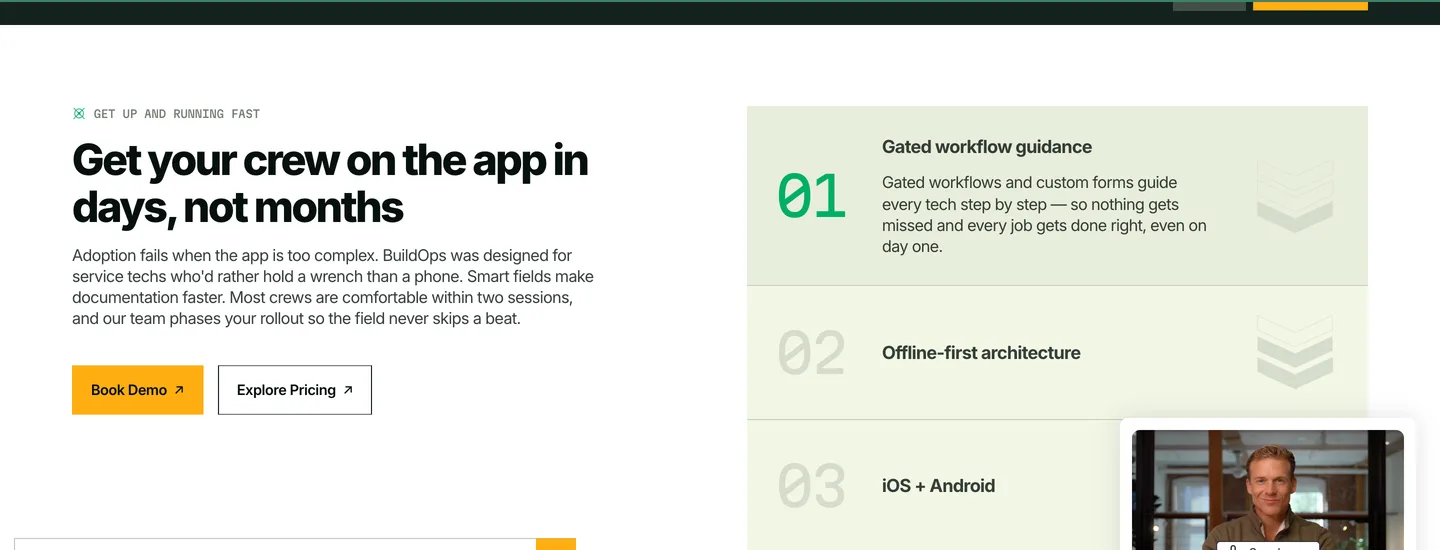1440x550 pixels.
Task: Click the orange button beside the bottom input
Action: pyautogui.click(x=556, y=544)
